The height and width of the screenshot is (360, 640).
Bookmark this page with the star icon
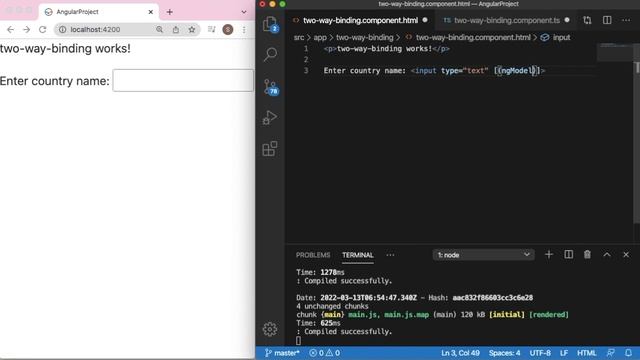point(192,29)
